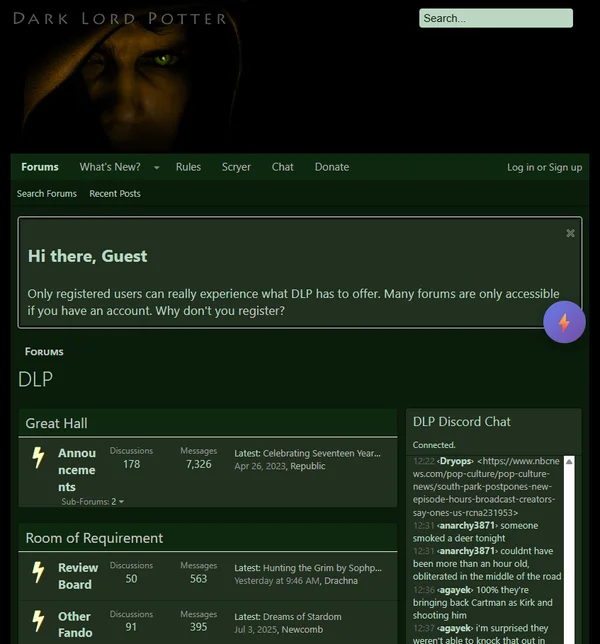Click the Review Board messages count 563
The width and height of the screenshot is (600, 644).
(x=198, y=579)
